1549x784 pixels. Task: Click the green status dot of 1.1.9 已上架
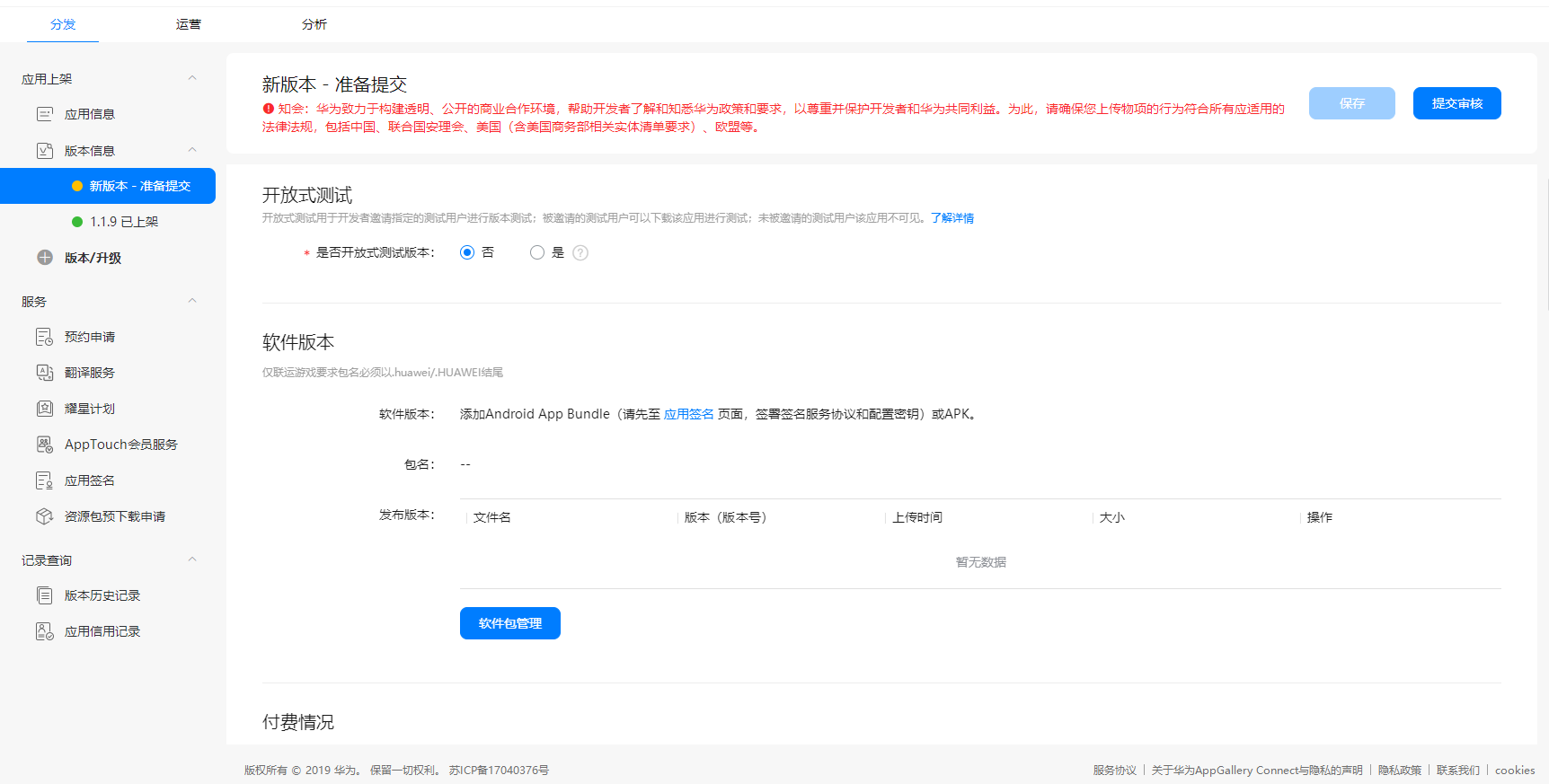pos(77,222)
